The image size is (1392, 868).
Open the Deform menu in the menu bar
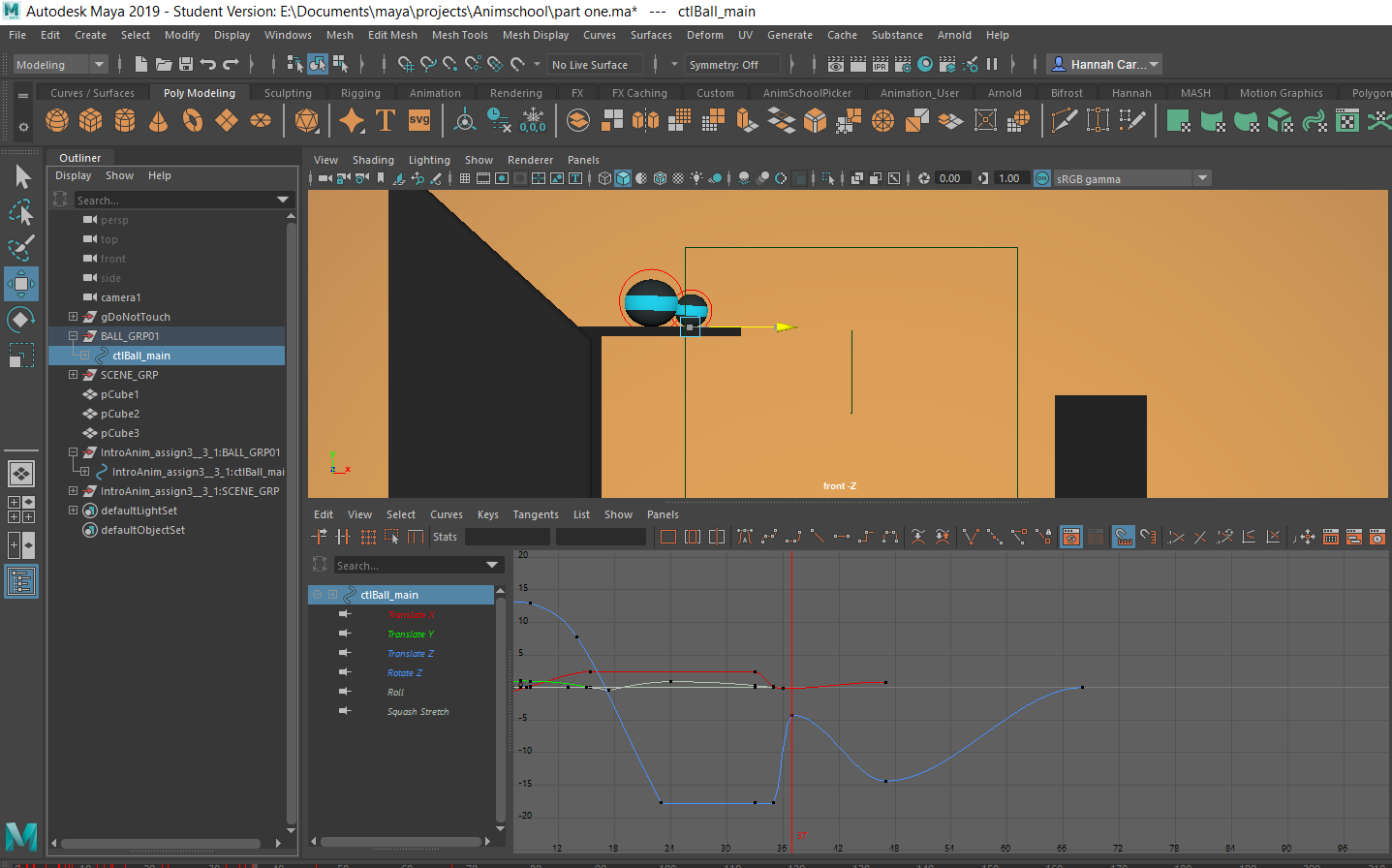704,35
